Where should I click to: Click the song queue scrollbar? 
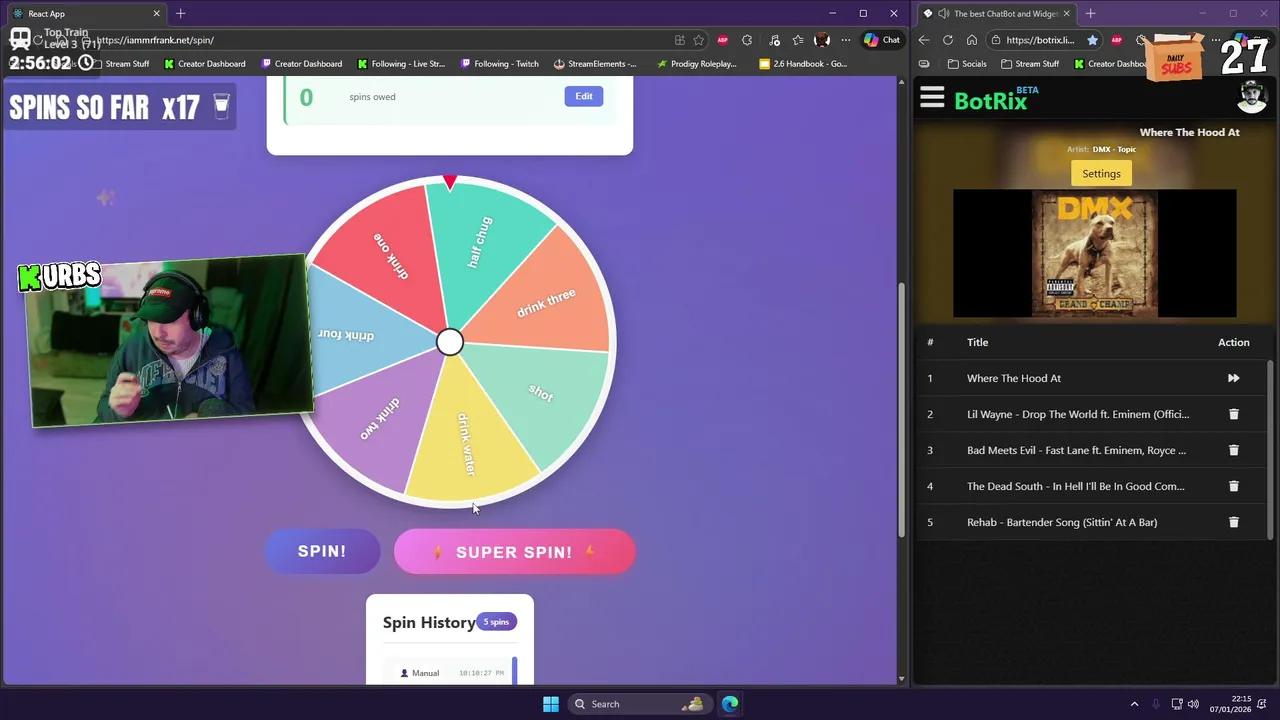(x=1270, y=450)
